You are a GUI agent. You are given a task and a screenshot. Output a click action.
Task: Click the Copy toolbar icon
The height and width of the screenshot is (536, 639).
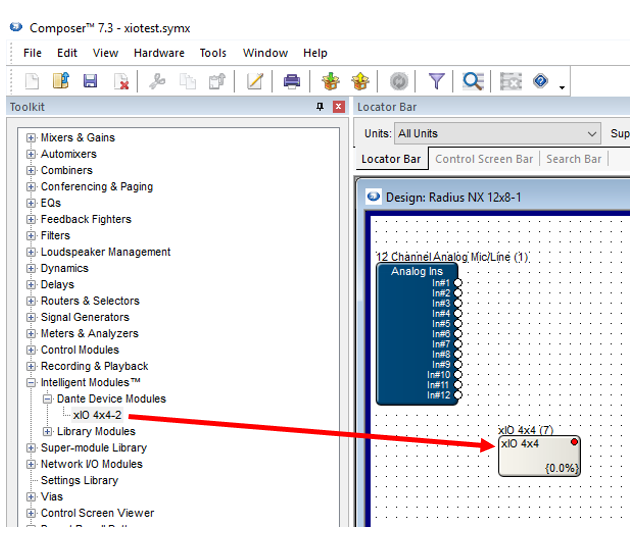point(187,81)
